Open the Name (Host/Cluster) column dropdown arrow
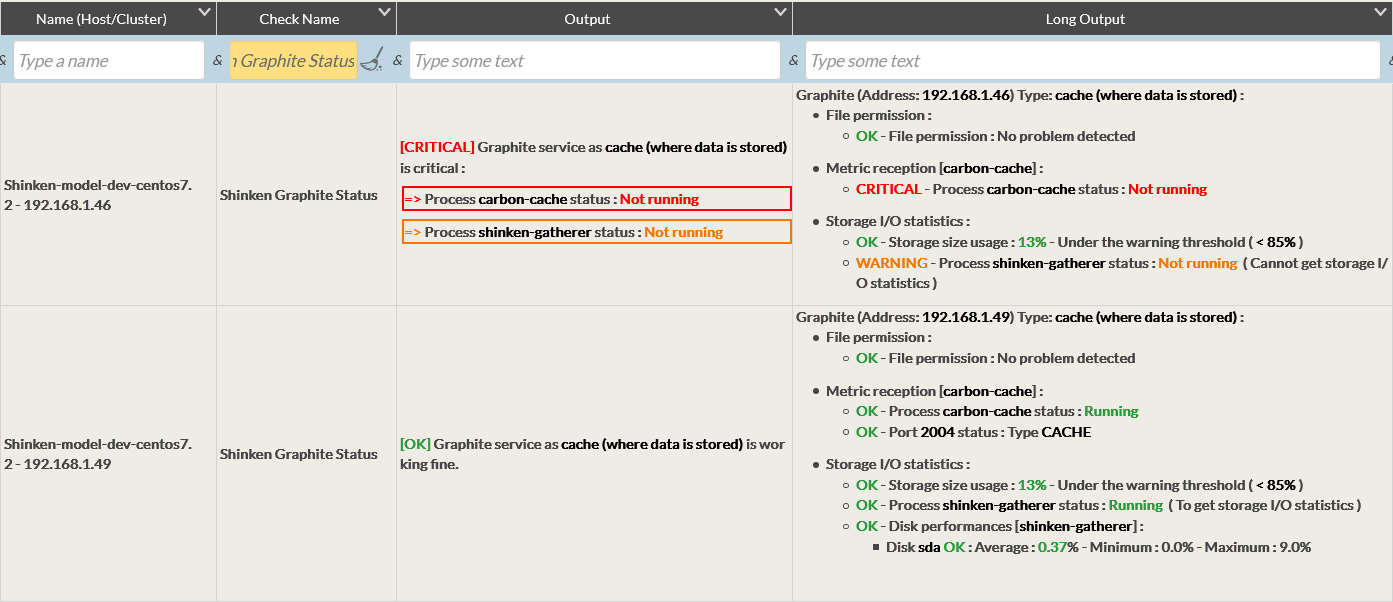 (204, 12)
